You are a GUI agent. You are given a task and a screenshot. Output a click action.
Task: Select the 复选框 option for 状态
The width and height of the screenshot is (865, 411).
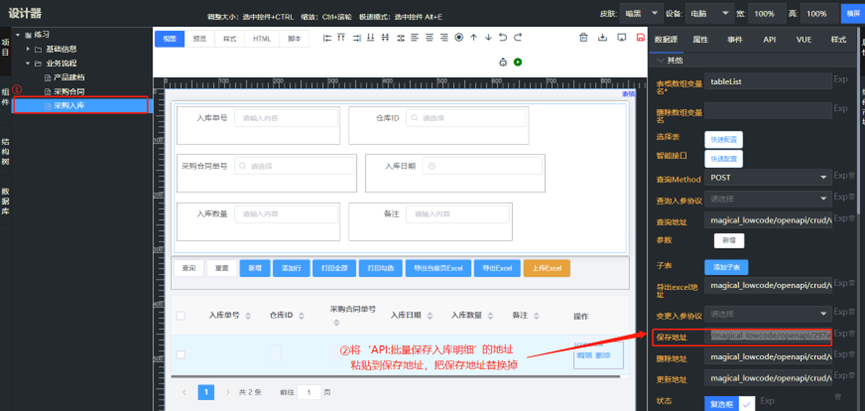tap(722, 404)
